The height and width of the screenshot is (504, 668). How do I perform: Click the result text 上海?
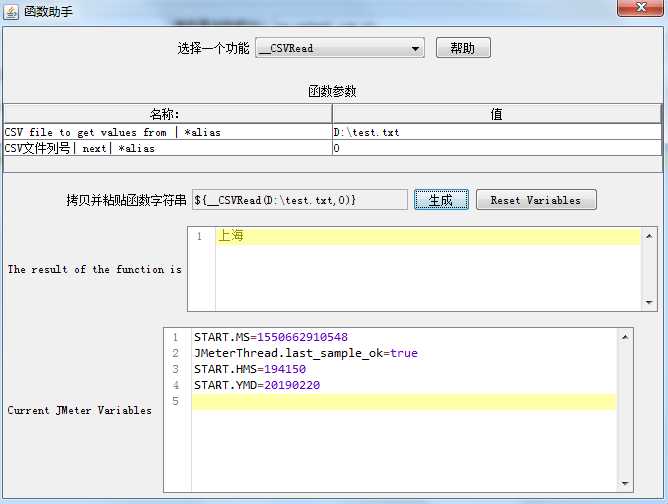230,235
